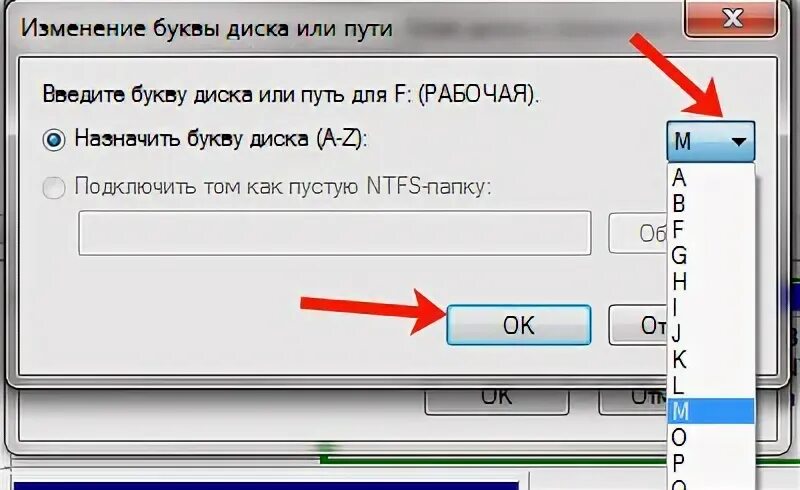Confirm with the highlighted OK button
Screen dimensions: 800x490
[518, 325]
